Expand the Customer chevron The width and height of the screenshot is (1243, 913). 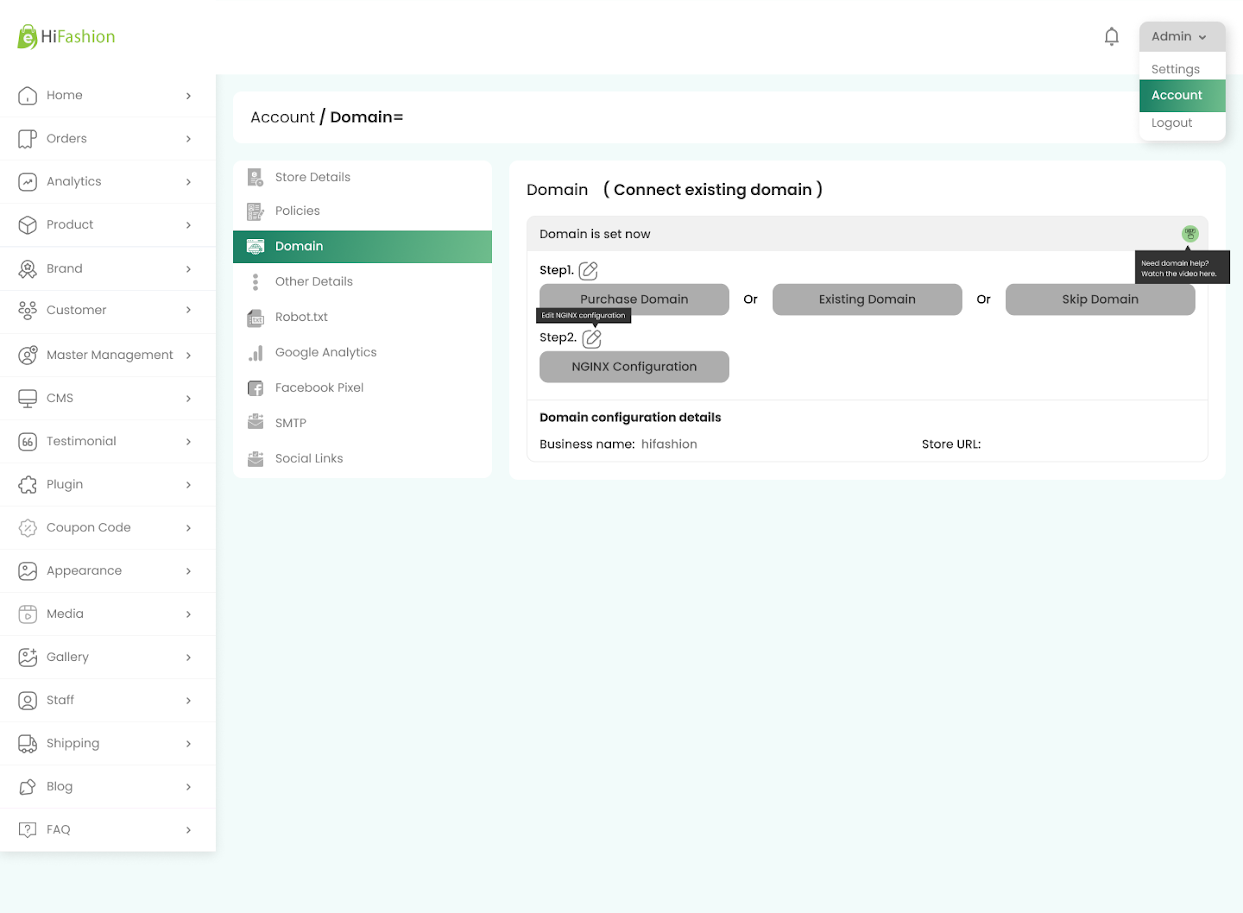click(188, 310)
